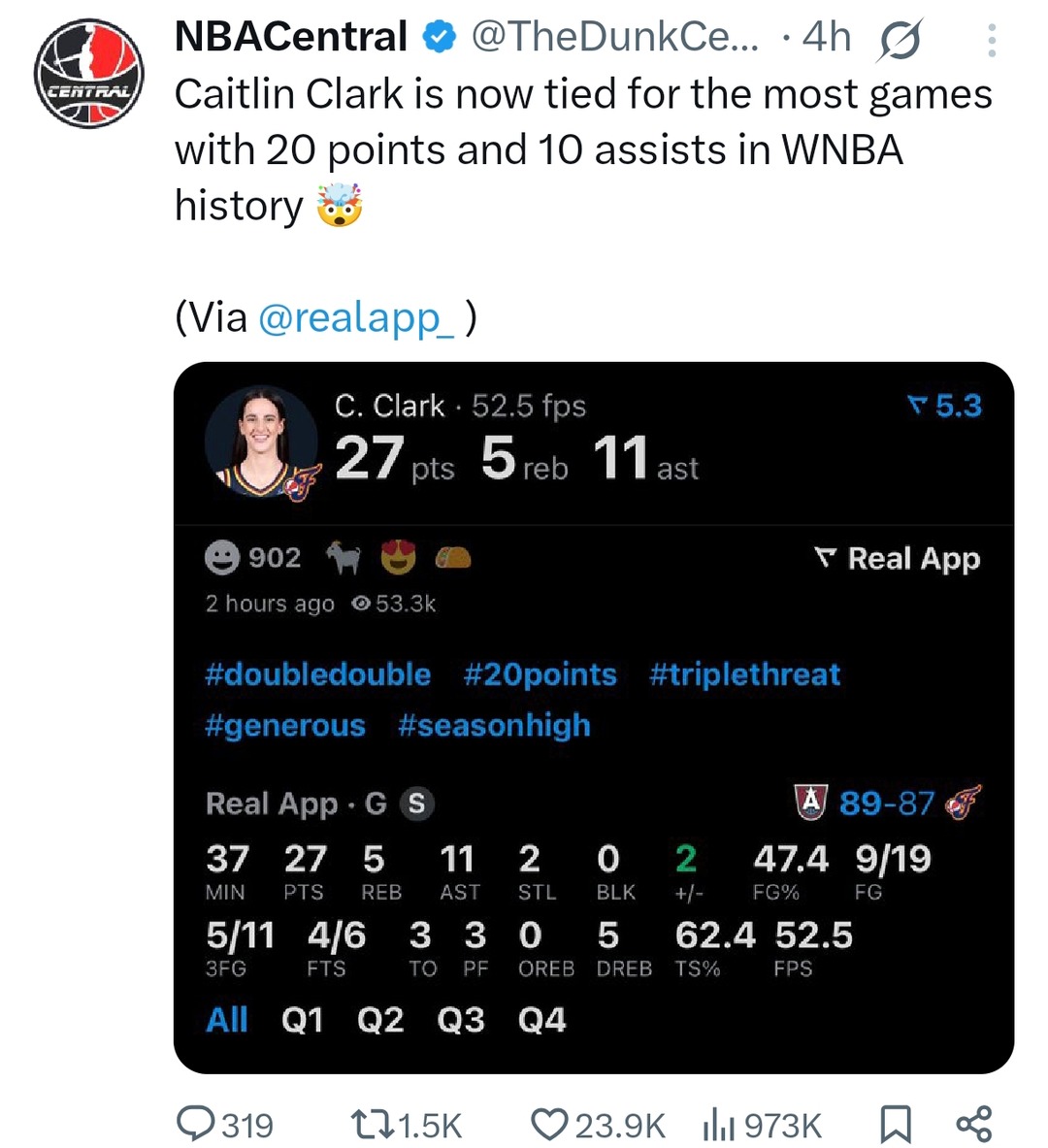Repost this tweet with retweet icon
Image resolution: width=1048 pixels, height=1148 pixels.
click(x=372, y=1124)
